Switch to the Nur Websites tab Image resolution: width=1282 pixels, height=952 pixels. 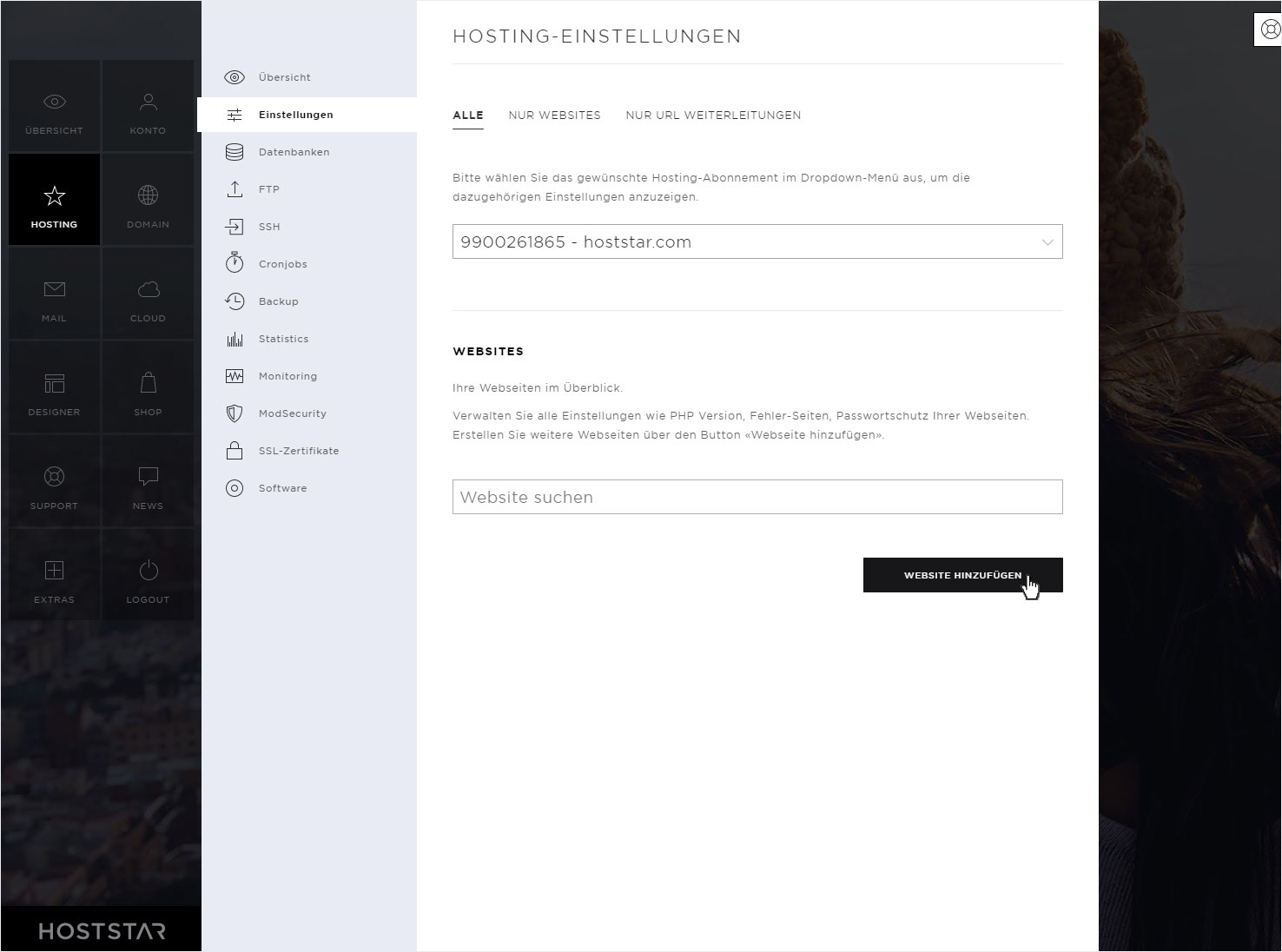coord(554,115)
